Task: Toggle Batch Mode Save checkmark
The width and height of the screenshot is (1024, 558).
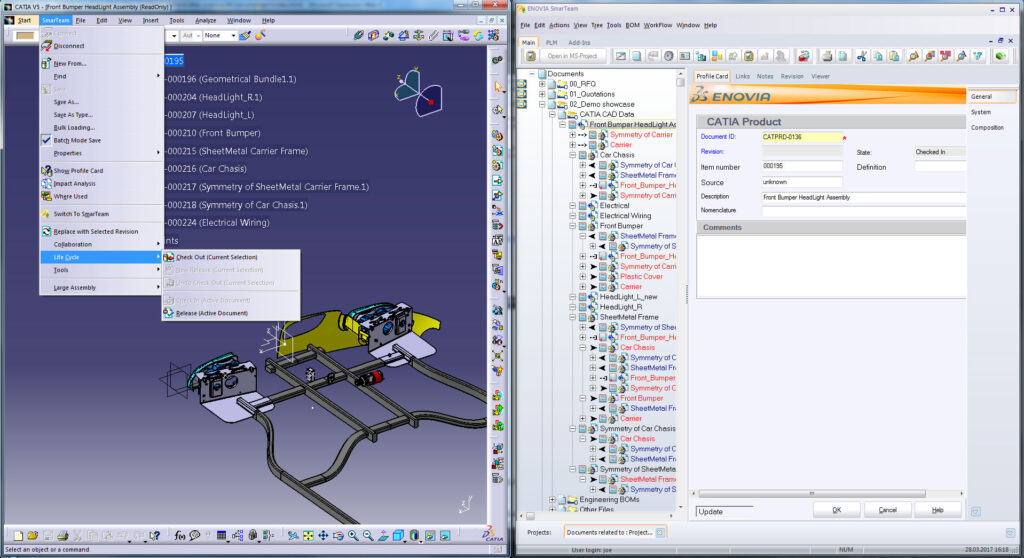Action: pos(46,140)
